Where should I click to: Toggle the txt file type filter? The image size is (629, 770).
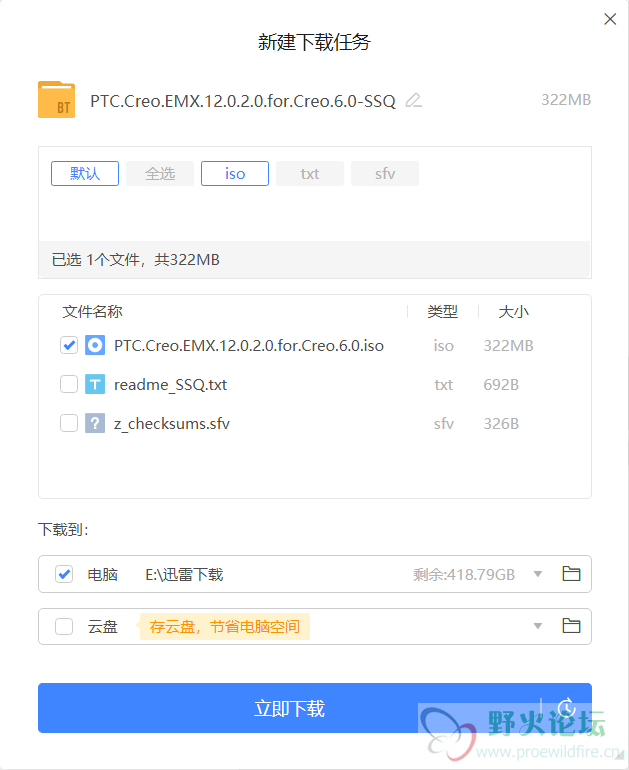coord(310,173)
